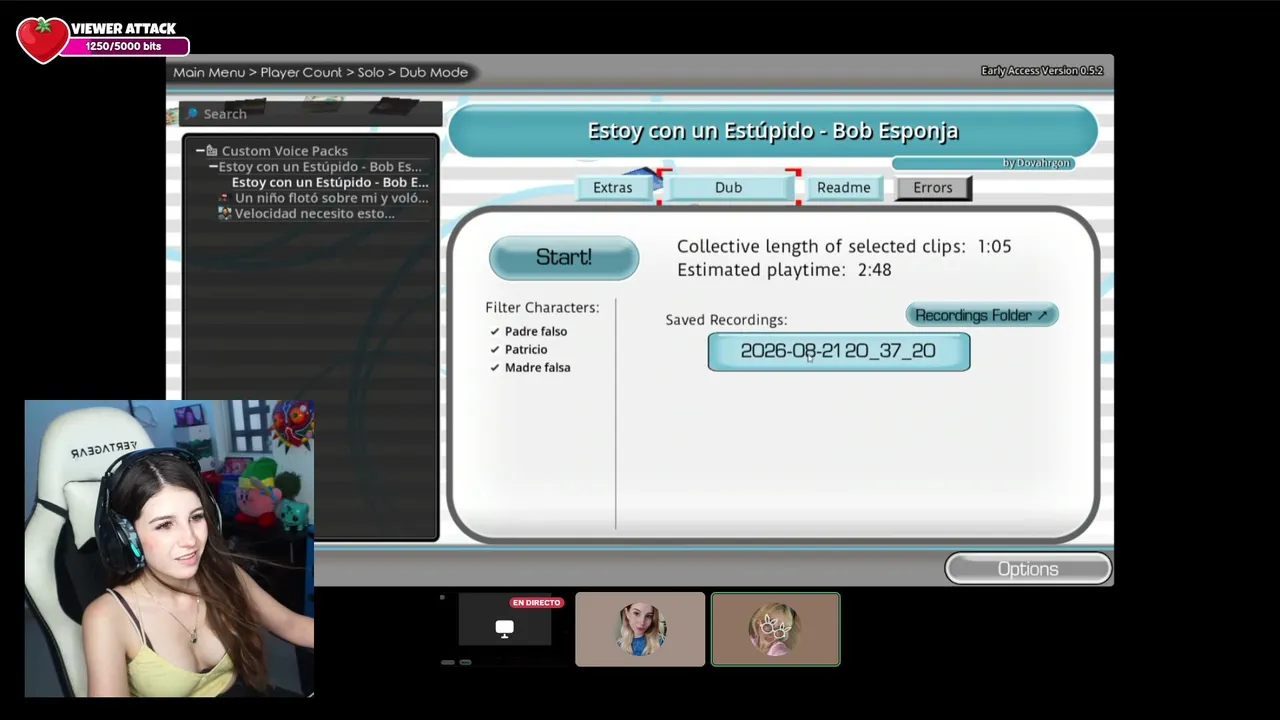Click the 'Filter Characters:' heading
Image resolution: width=1280 pixels, height=720 pixels.
click(x=542, y=308)
